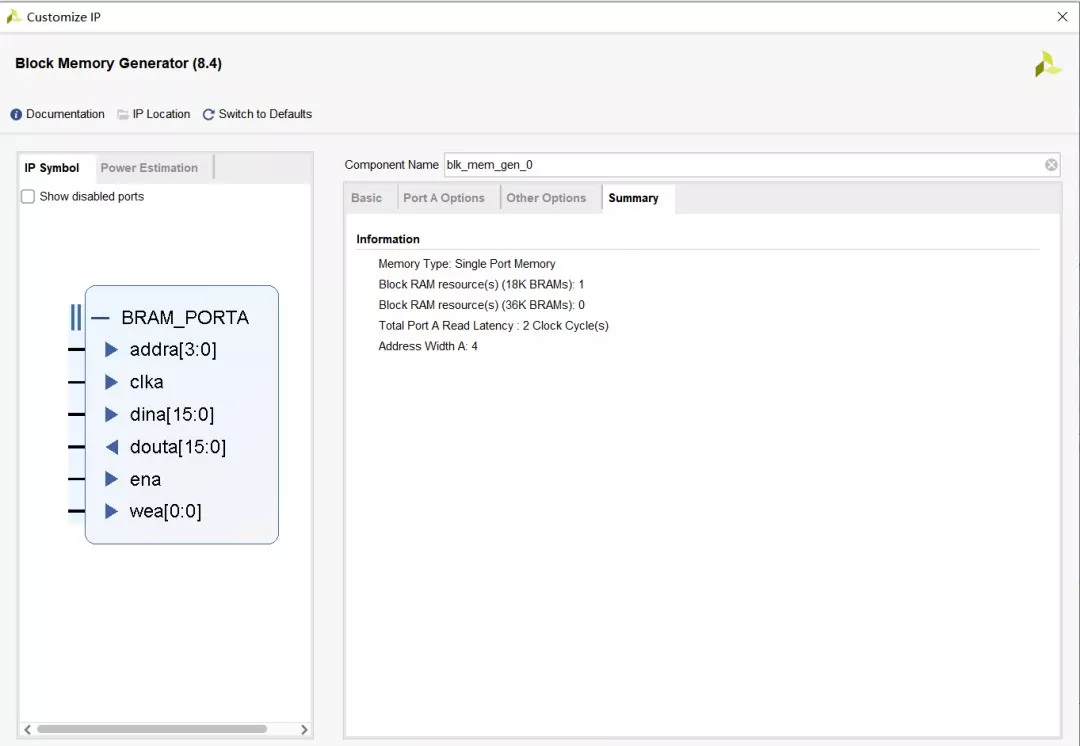Switch to the Port A Options tab
The width and height of the screenshot is (1080, 746).
[x=446, y=198]
